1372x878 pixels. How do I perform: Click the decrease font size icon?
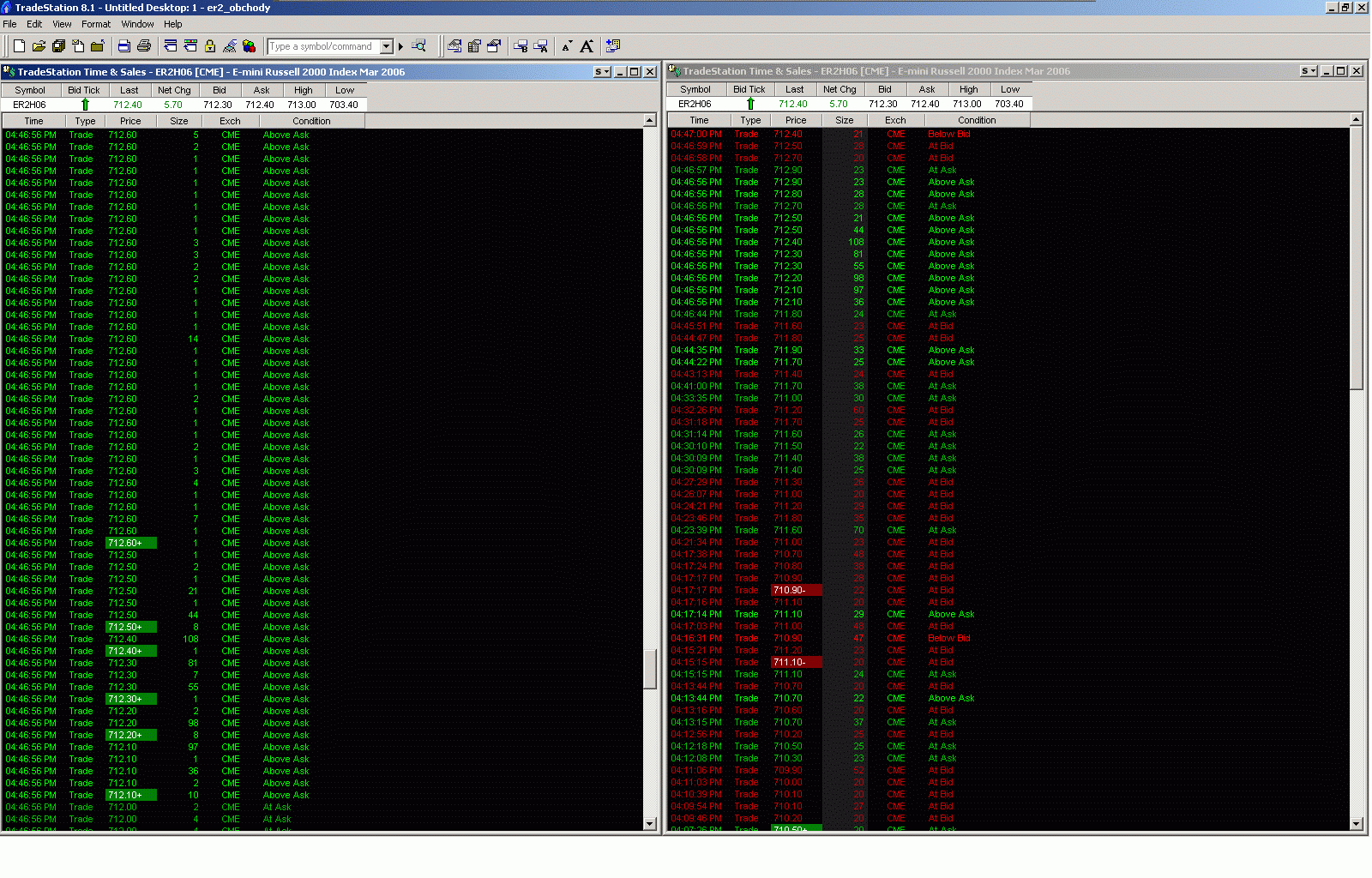[x=567, y=46]
